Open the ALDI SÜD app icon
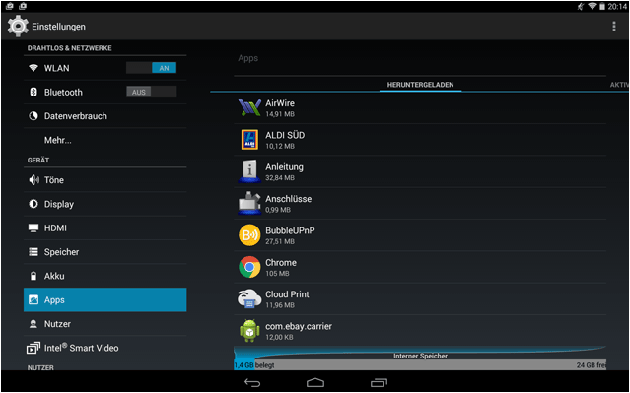 point(250,139)
